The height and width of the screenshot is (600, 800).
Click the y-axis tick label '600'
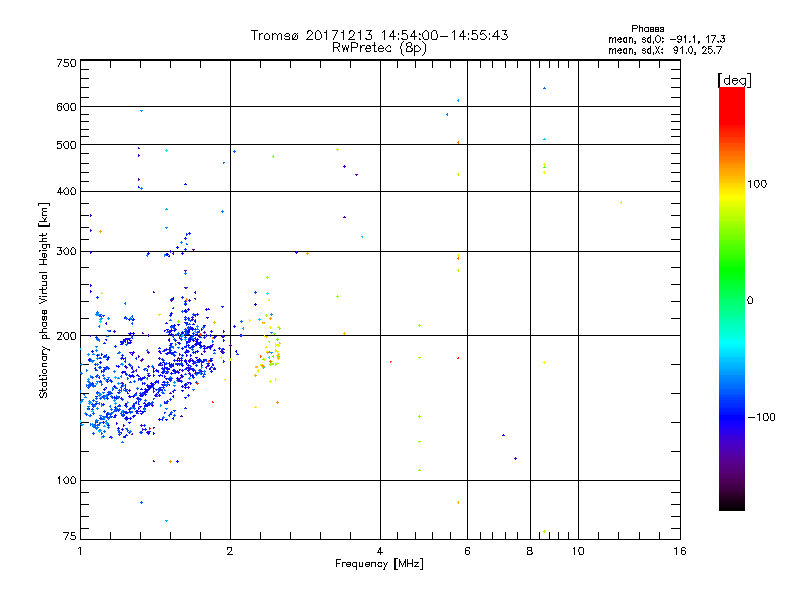point(66,107)
